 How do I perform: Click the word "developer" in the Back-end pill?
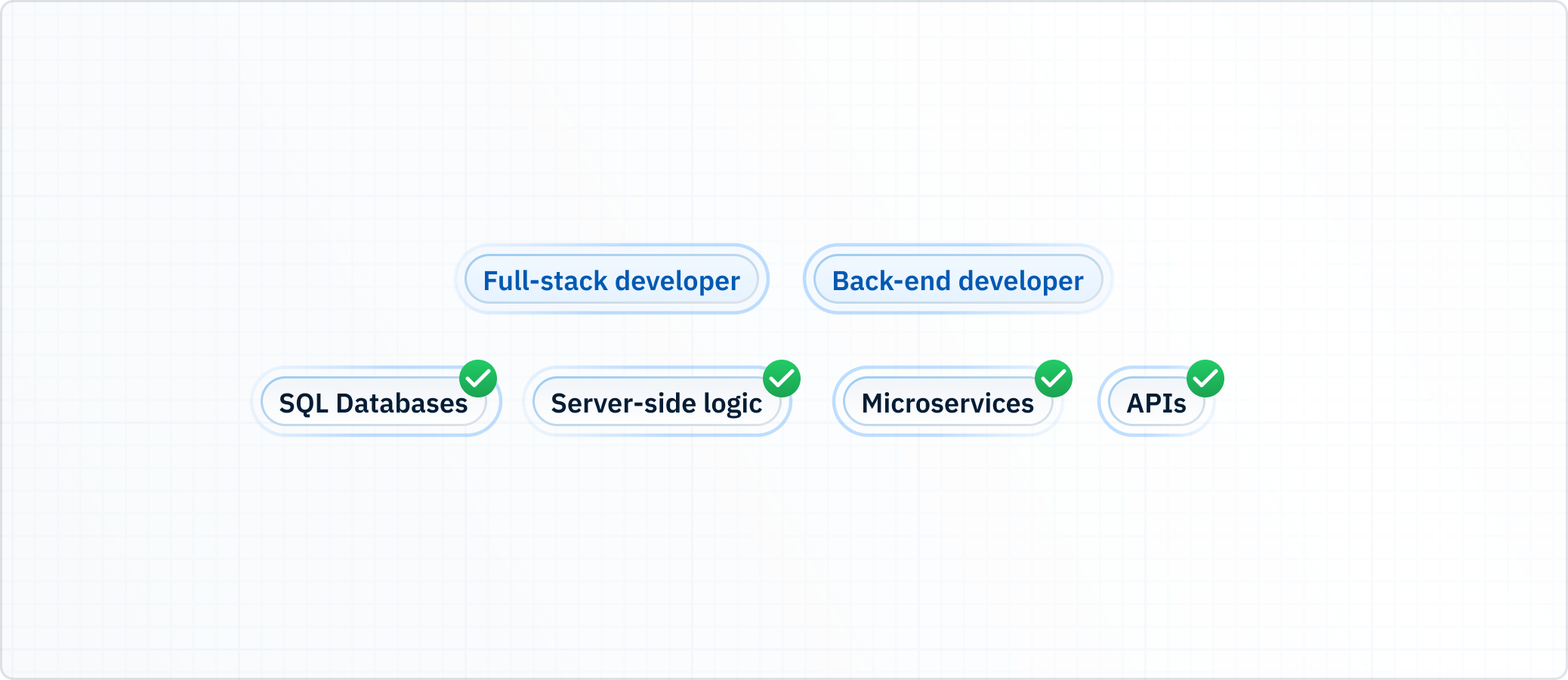point(1020,281)
